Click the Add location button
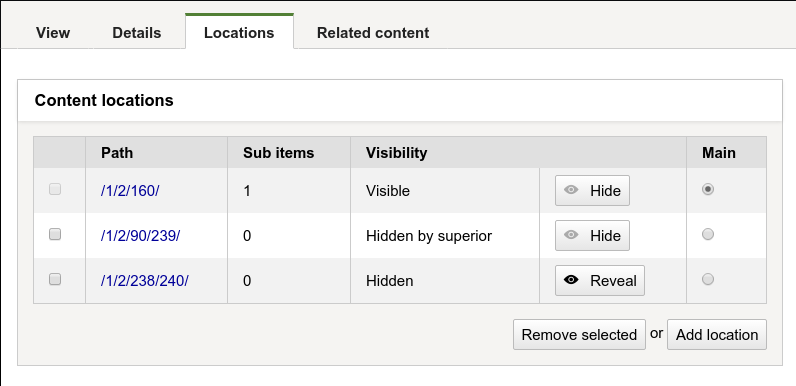The width and height of the screenshot is (796, 386). pos(717,335)
